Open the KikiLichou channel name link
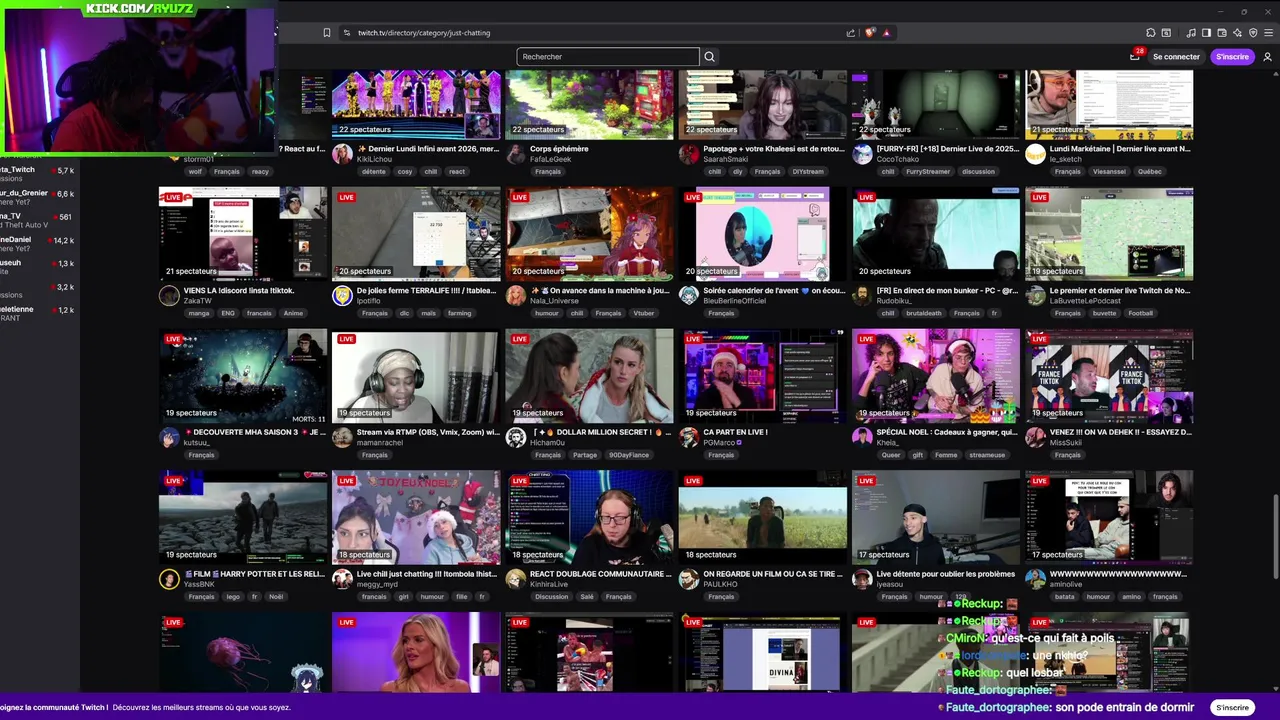Image resolution: width=1280 pixels, height=720 pixels. [x=374, y=159]
